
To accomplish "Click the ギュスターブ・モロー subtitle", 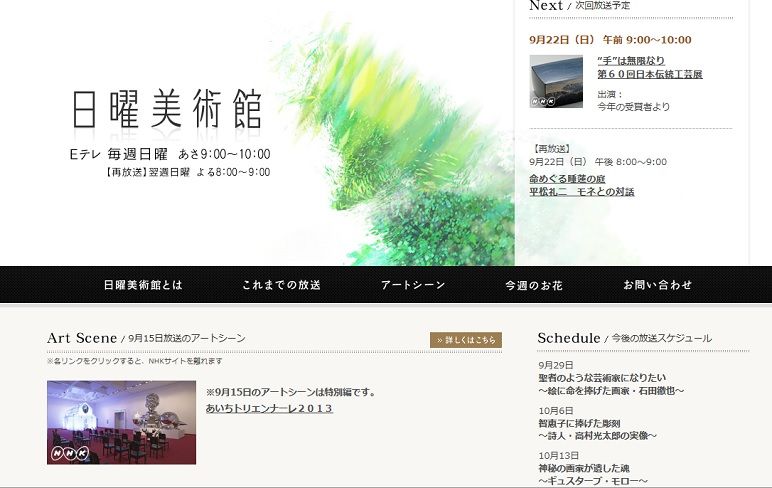I will [x=593, y=481].
